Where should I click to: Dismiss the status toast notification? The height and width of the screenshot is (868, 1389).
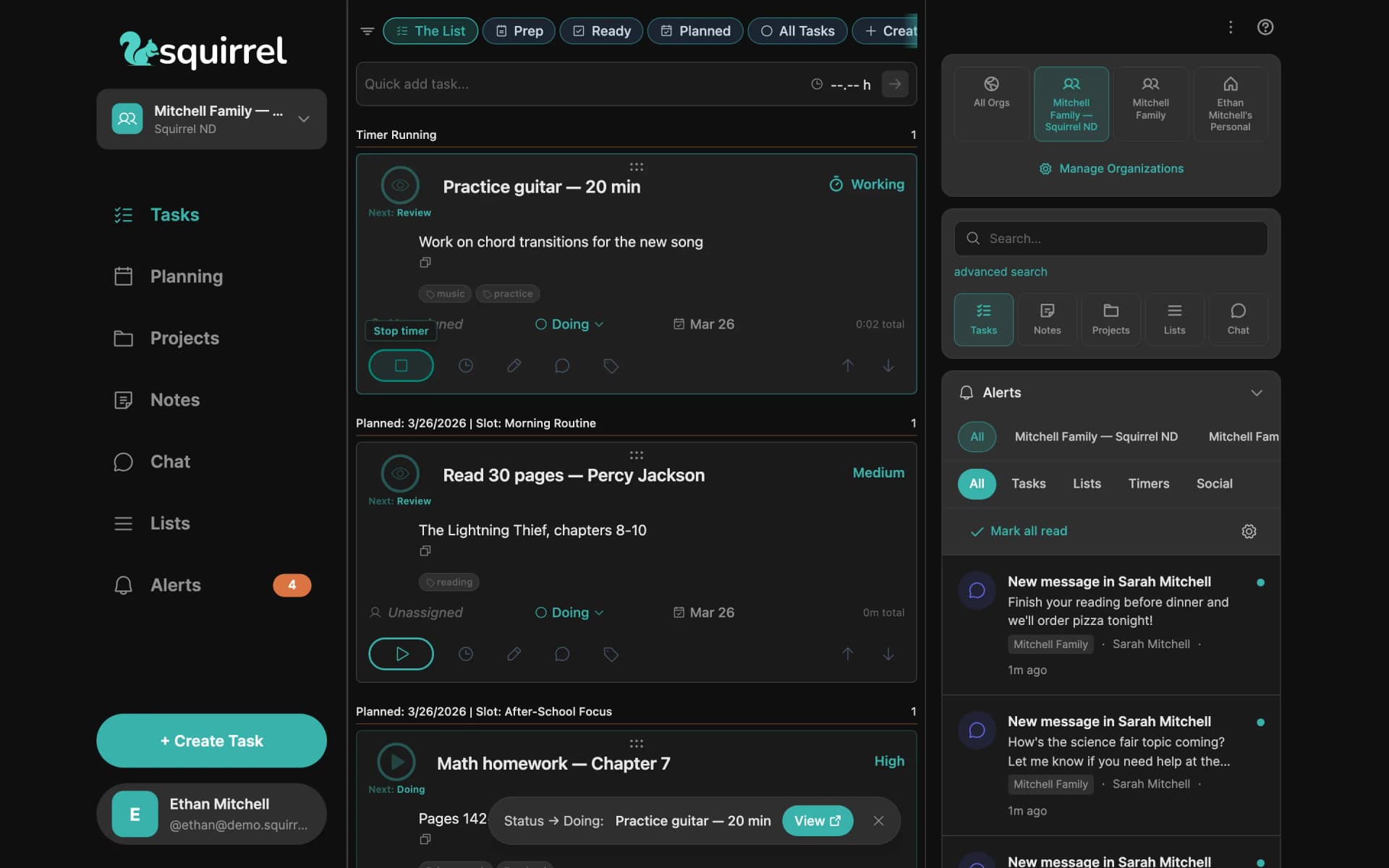coord(878,821)
